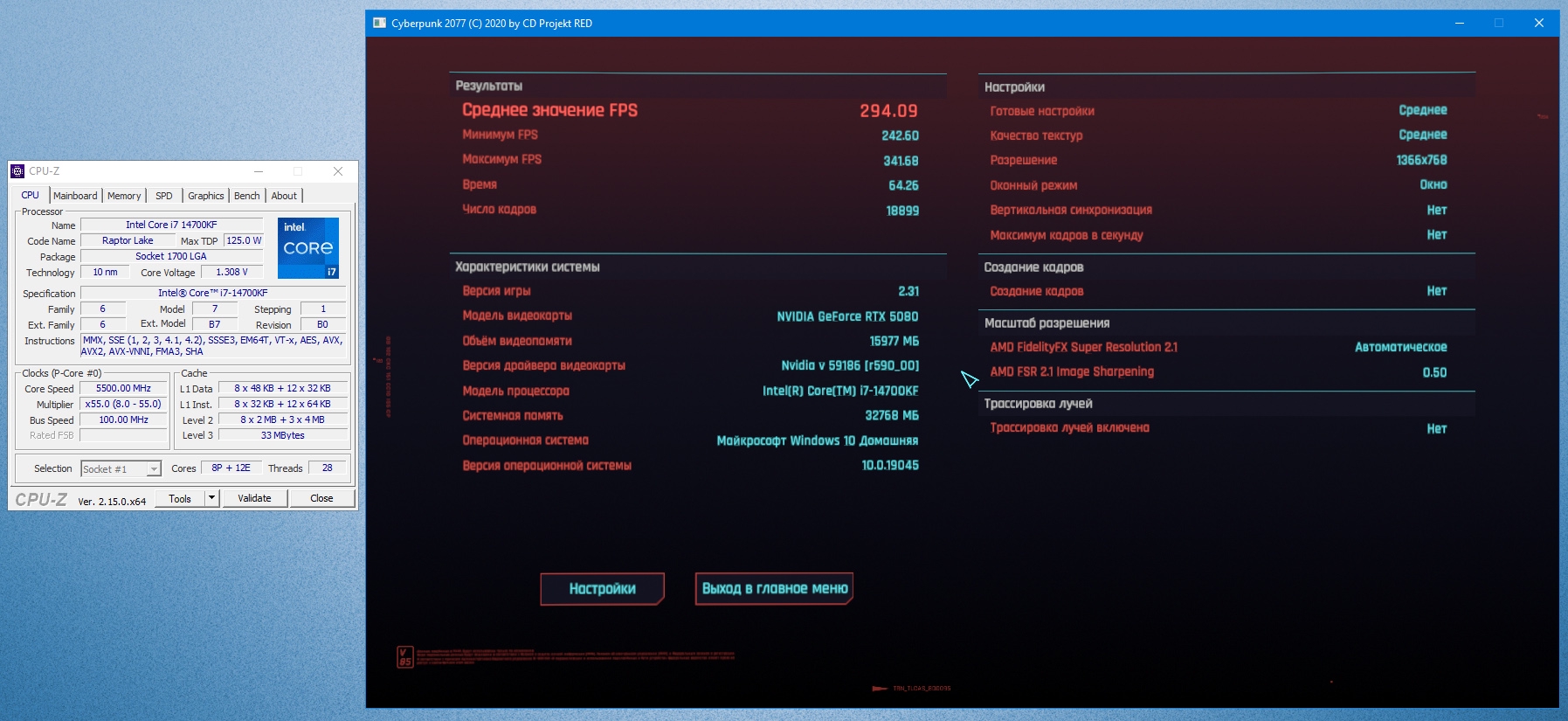Image resolution: width=1568 pixels, height=721 pixels.
Task: Open the Mainboard tab
Action: [75, 196]
